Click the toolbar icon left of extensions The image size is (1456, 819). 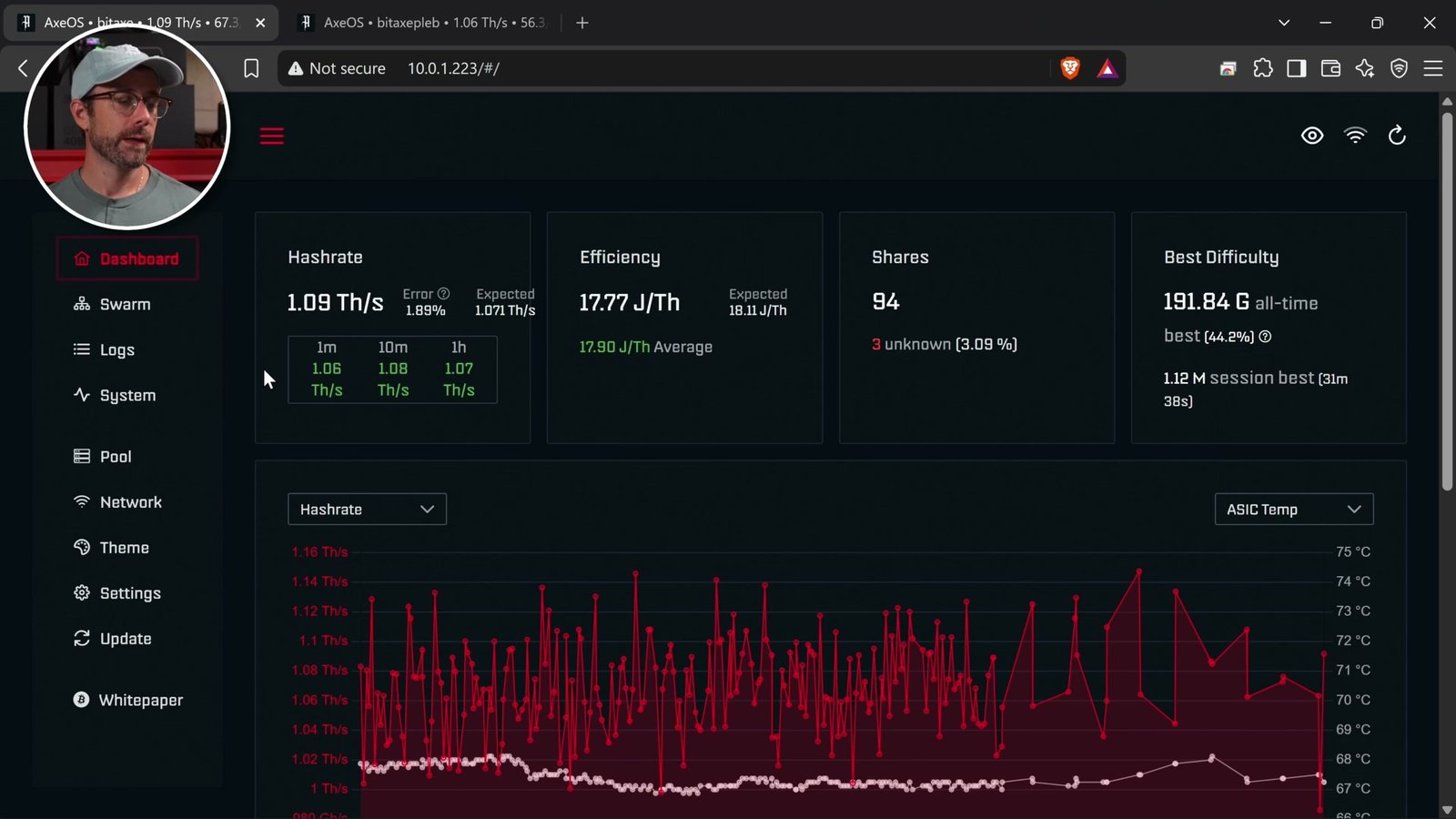tap(1228, 68)
